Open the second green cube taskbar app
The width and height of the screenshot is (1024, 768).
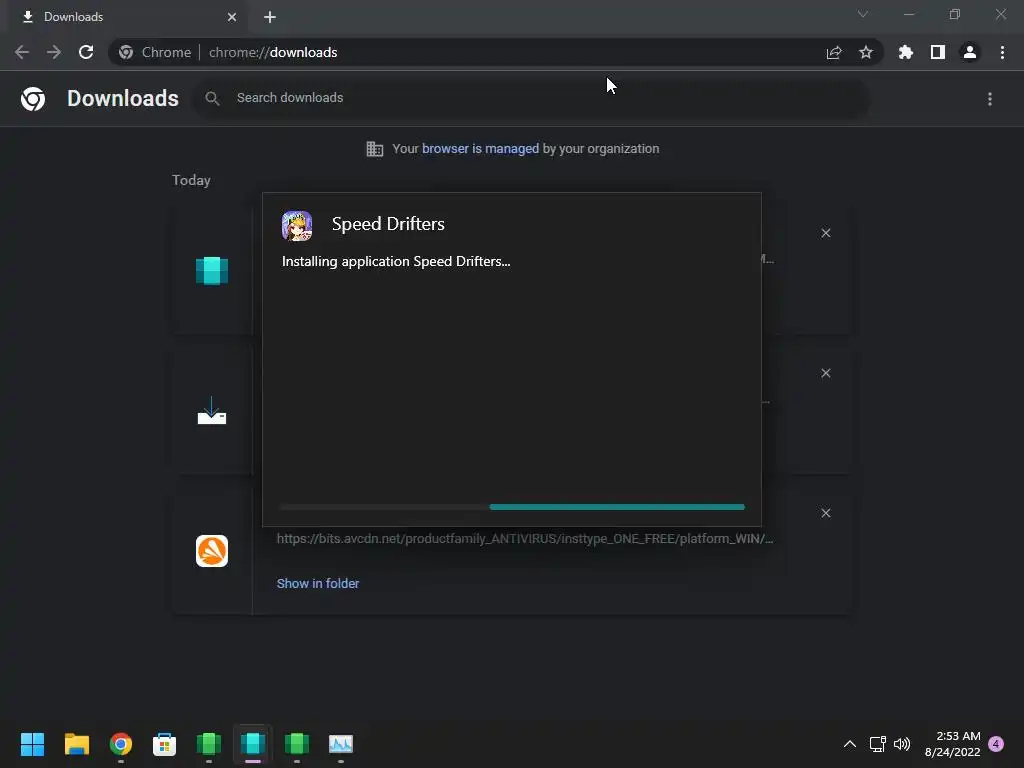(296, 744)
